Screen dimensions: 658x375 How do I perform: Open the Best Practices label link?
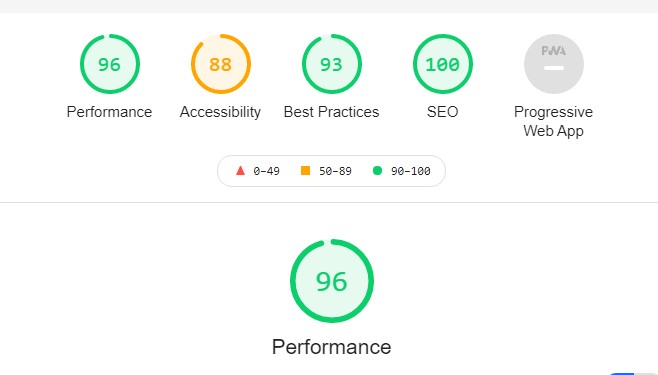332,112
